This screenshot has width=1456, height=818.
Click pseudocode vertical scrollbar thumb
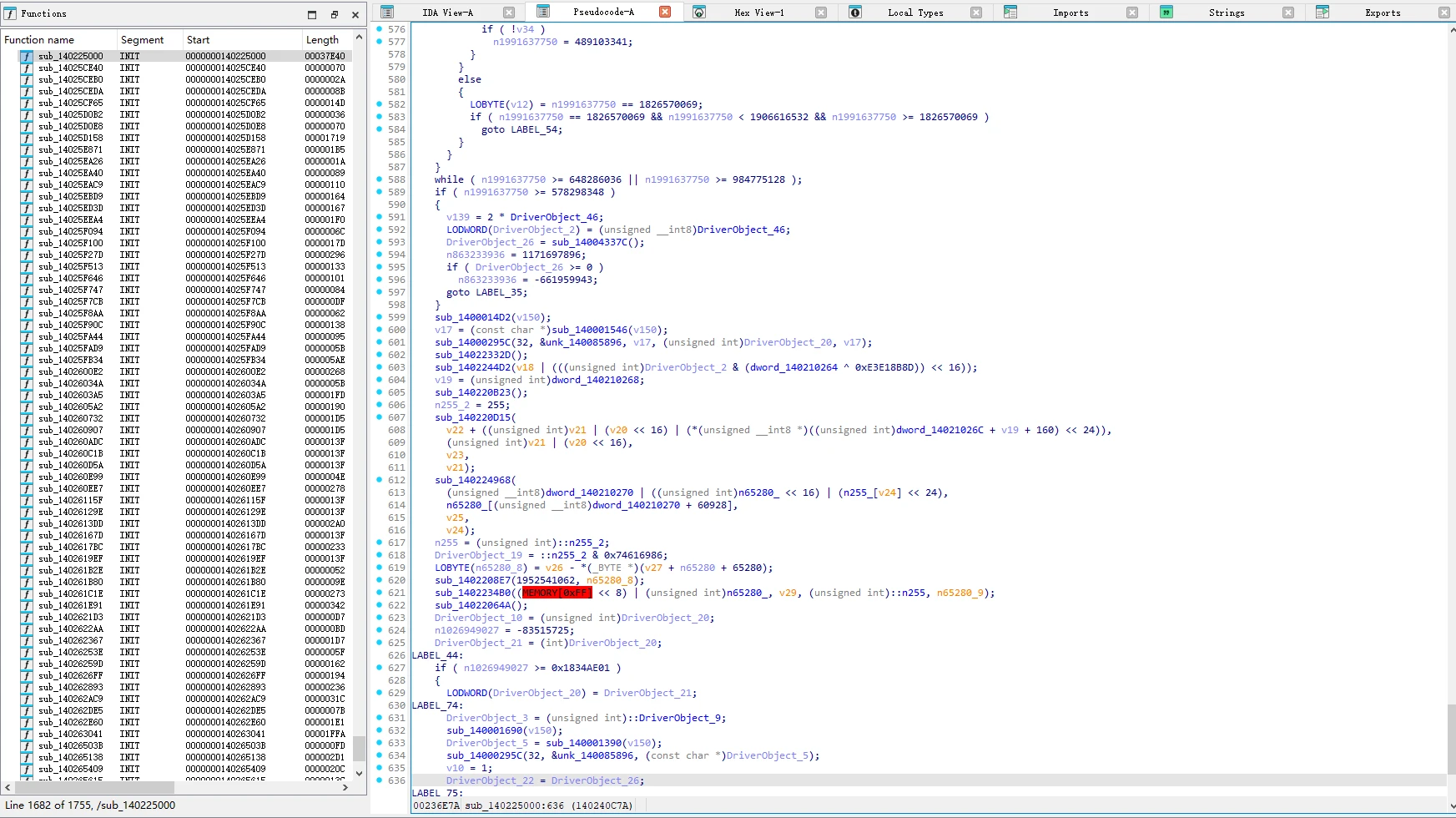pyautogui.click(x=1451, y=738)
